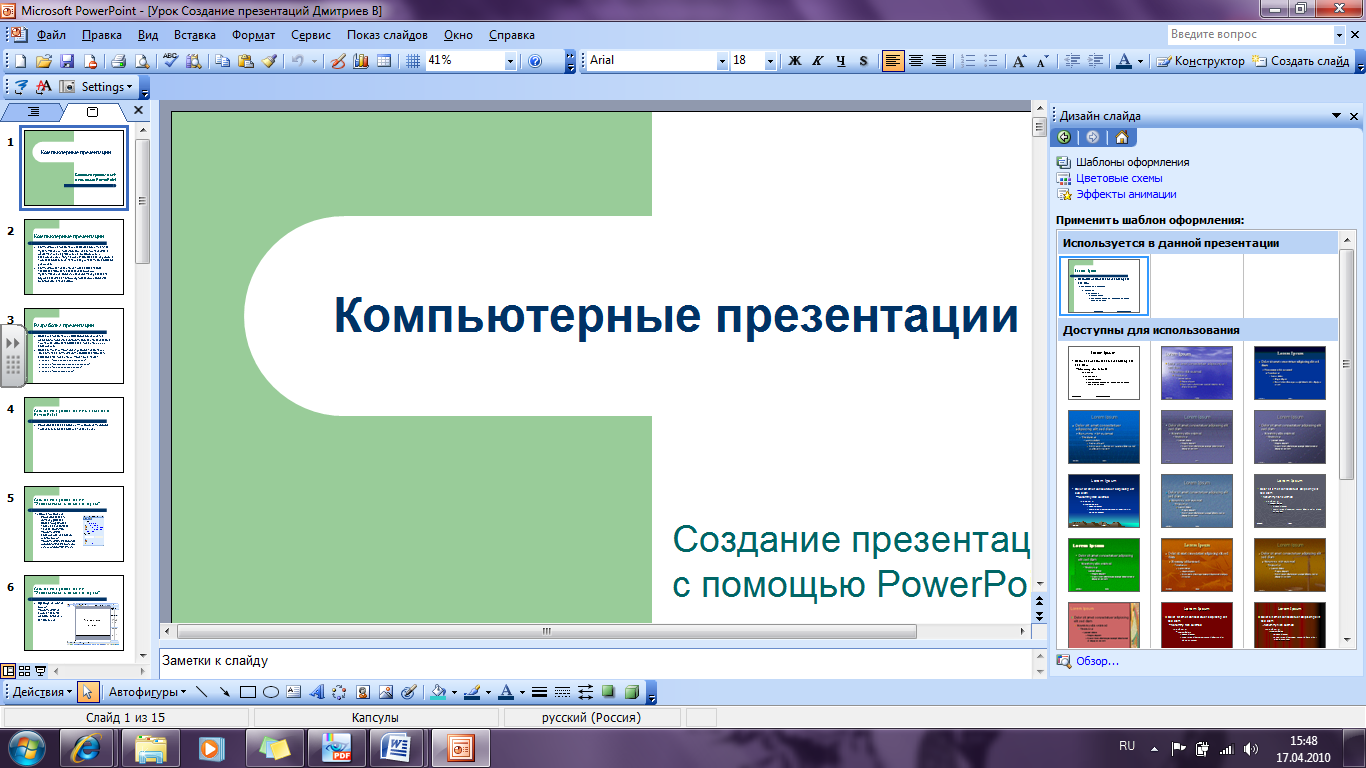
Task: Insert a chart using the chart icon
Action: tap(361, 61)
